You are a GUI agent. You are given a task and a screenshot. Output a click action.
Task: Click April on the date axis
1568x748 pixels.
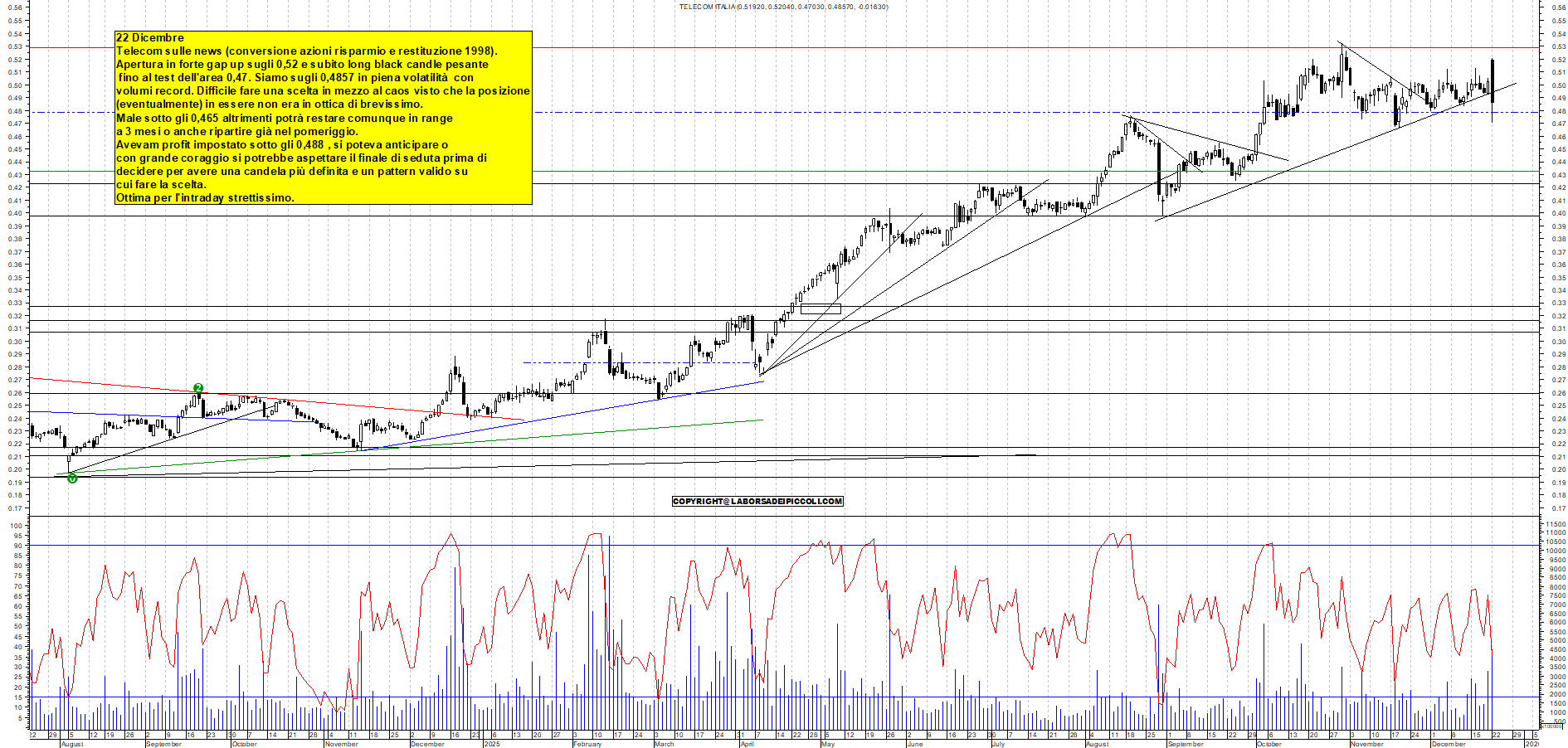(747, 744)
